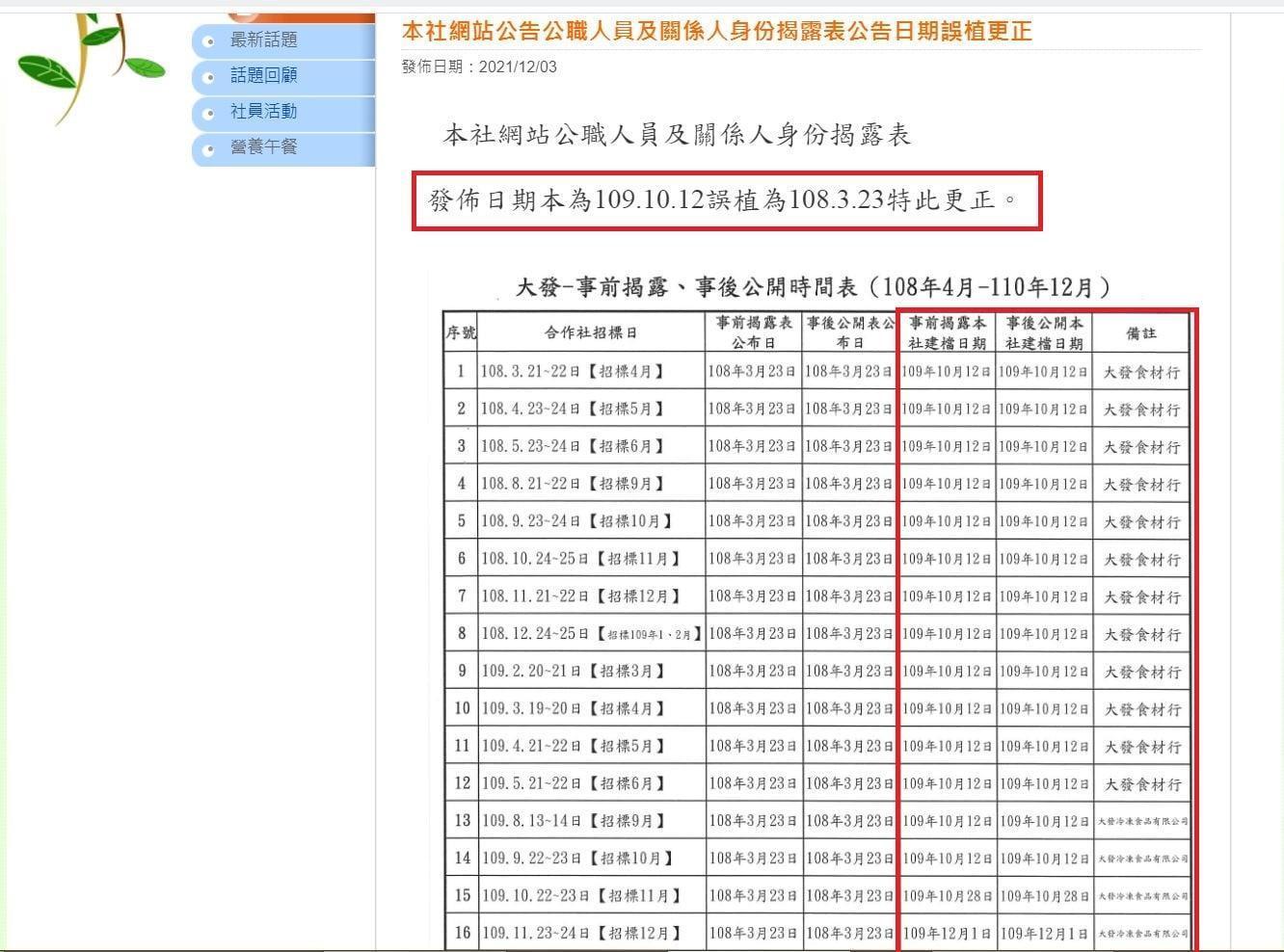Viewport: 1284px width, 952px height.
Task: Click the 合作社招標日 column header
Action: pos(591,332)
